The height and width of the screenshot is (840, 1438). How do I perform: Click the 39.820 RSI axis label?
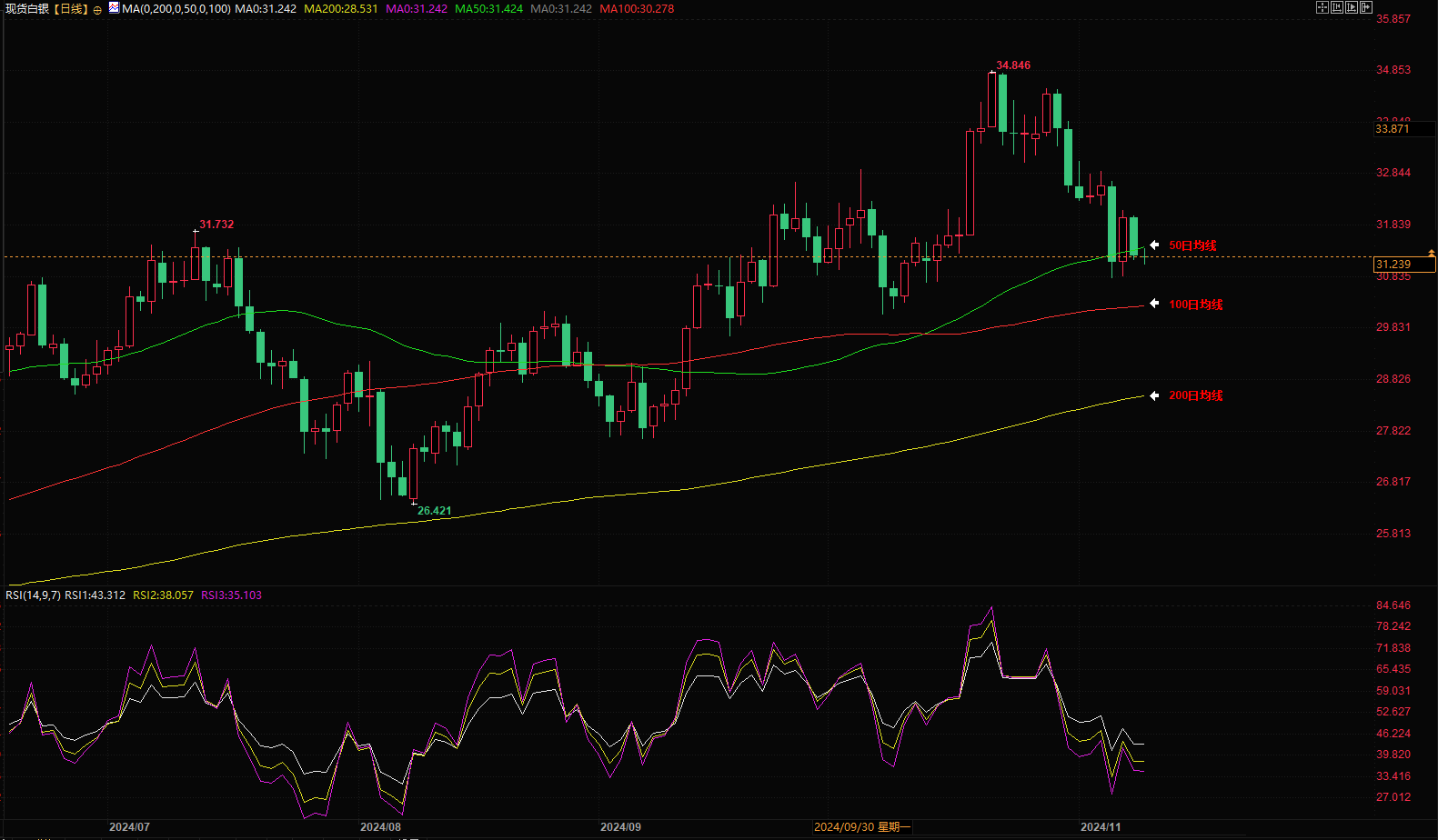tap(1393, 755)
